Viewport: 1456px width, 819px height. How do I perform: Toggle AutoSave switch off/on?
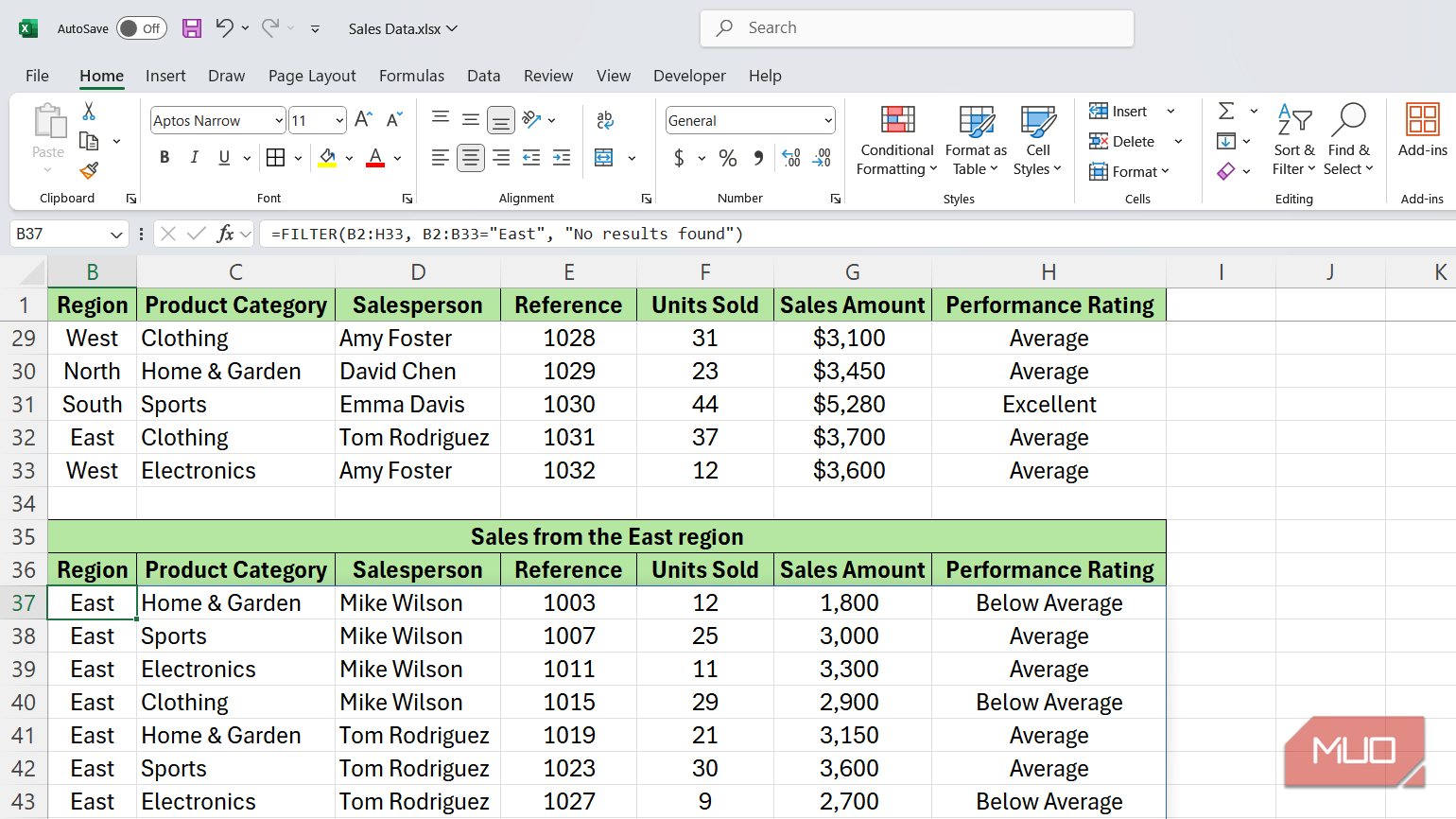142,28
